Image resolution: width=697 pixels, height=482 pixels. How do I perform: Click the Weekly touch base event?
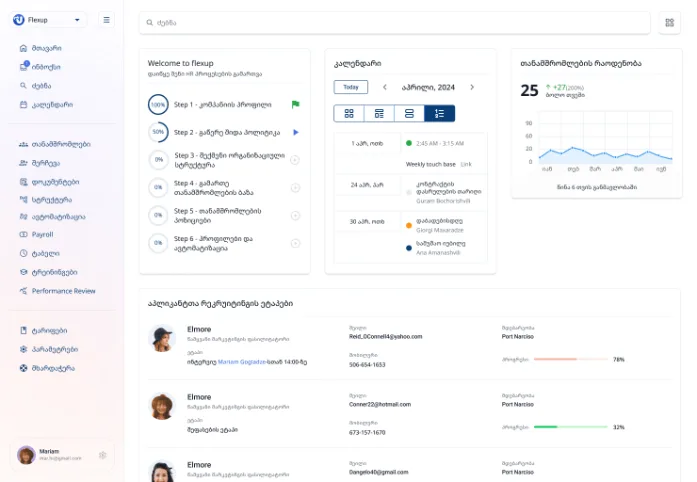430,164
